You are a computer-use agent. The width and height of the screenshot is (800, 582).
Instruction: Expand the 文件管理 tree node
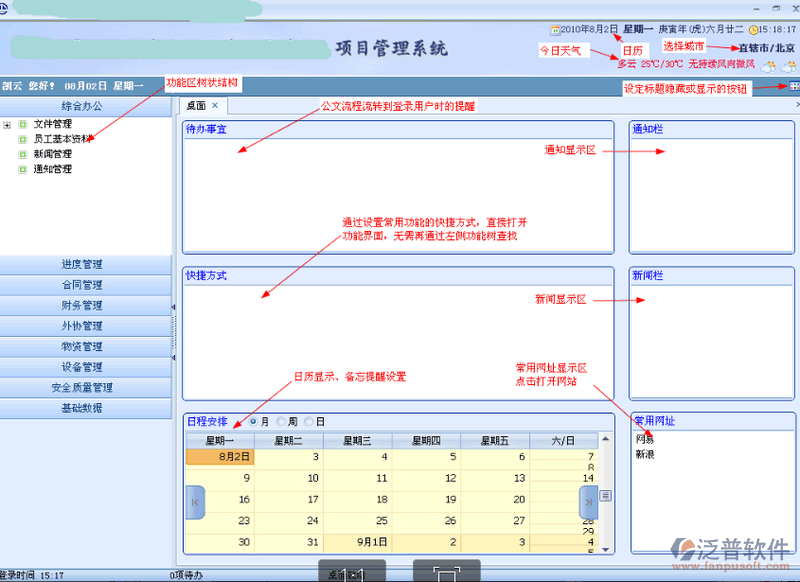point(8,125)
